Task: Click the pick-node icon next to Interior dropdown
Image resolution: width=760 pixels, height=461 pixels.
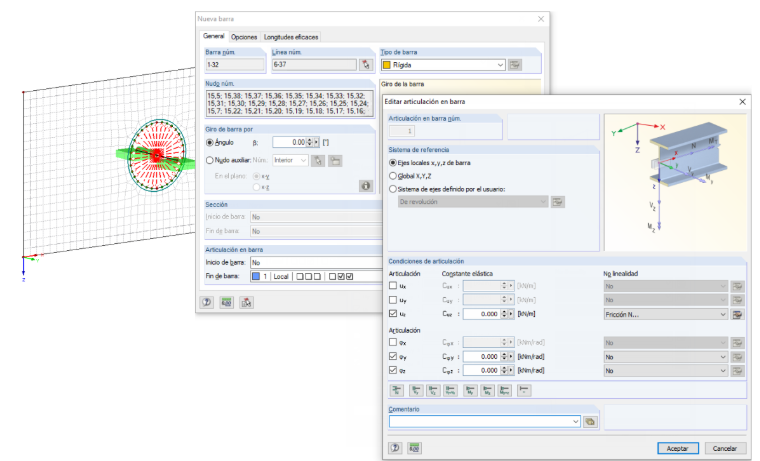Action: pos(318,160)
